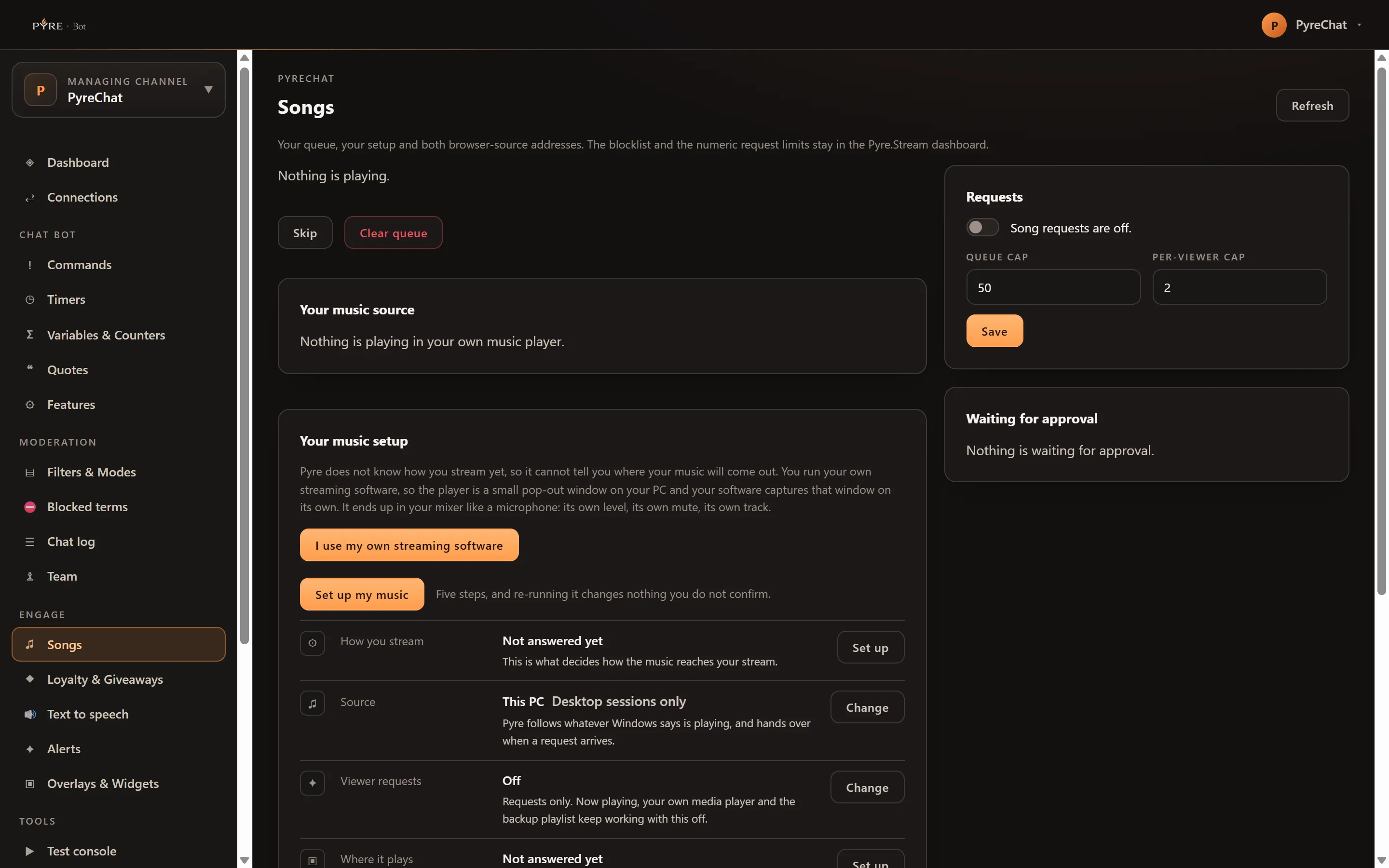Viewport: 1389px width, 868px height.
Task: Toggle song requests on
Action: pos(982,227)
